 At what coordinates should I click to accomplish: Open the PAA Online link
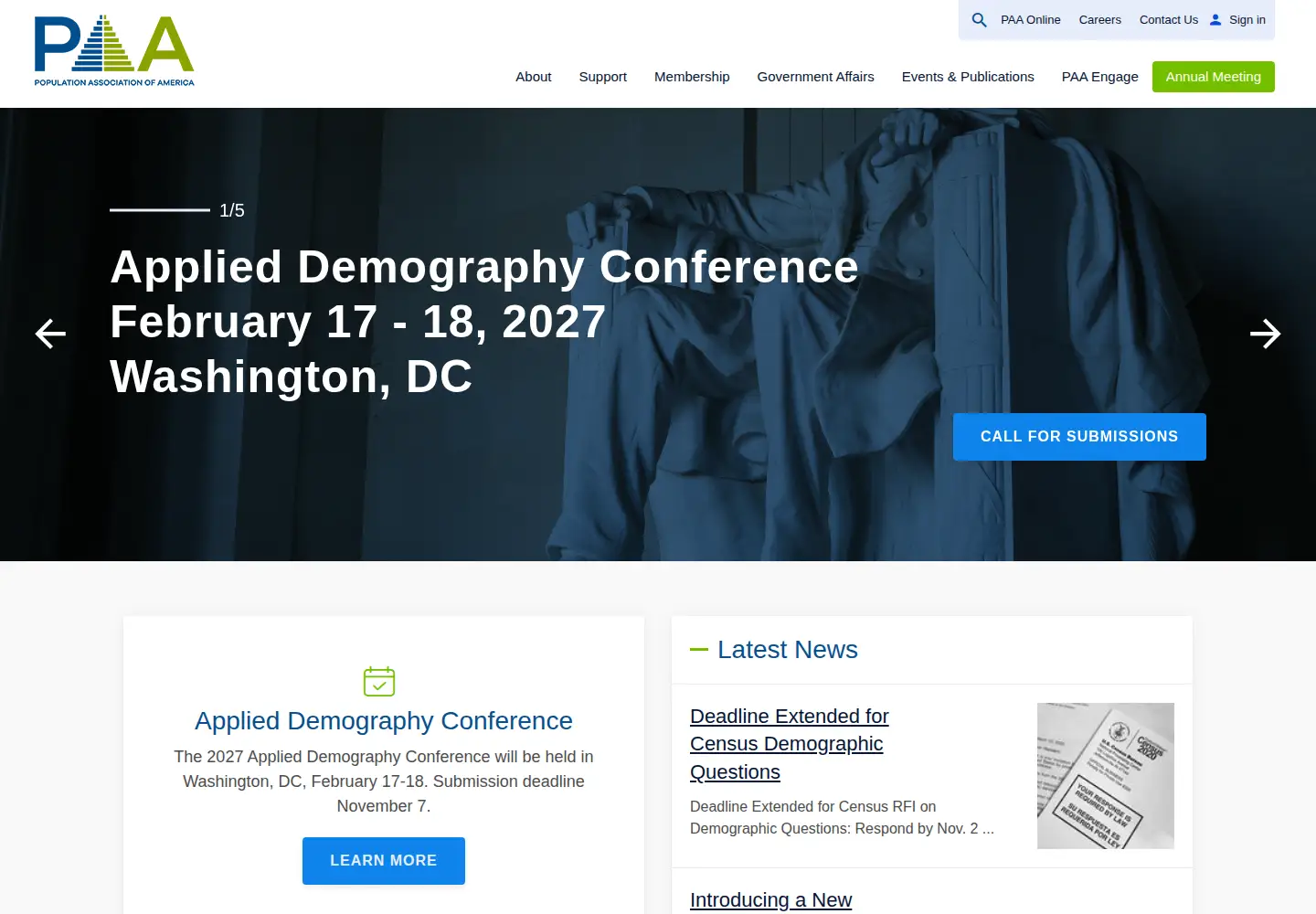(x=1031, y=20)
